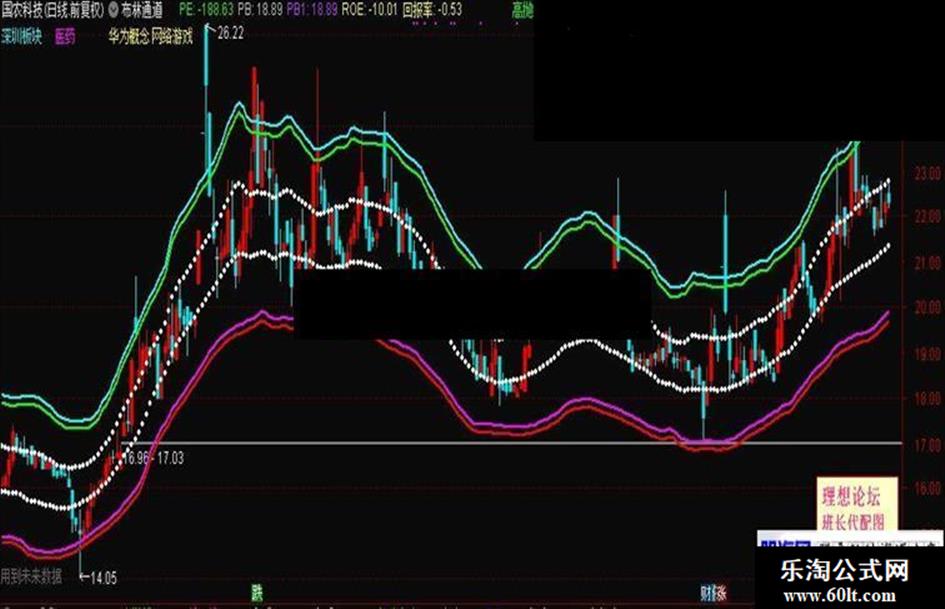This screenshot has width=945, height=609.
Task: Click the 26.22 high price label
Action: pos(230,33)
